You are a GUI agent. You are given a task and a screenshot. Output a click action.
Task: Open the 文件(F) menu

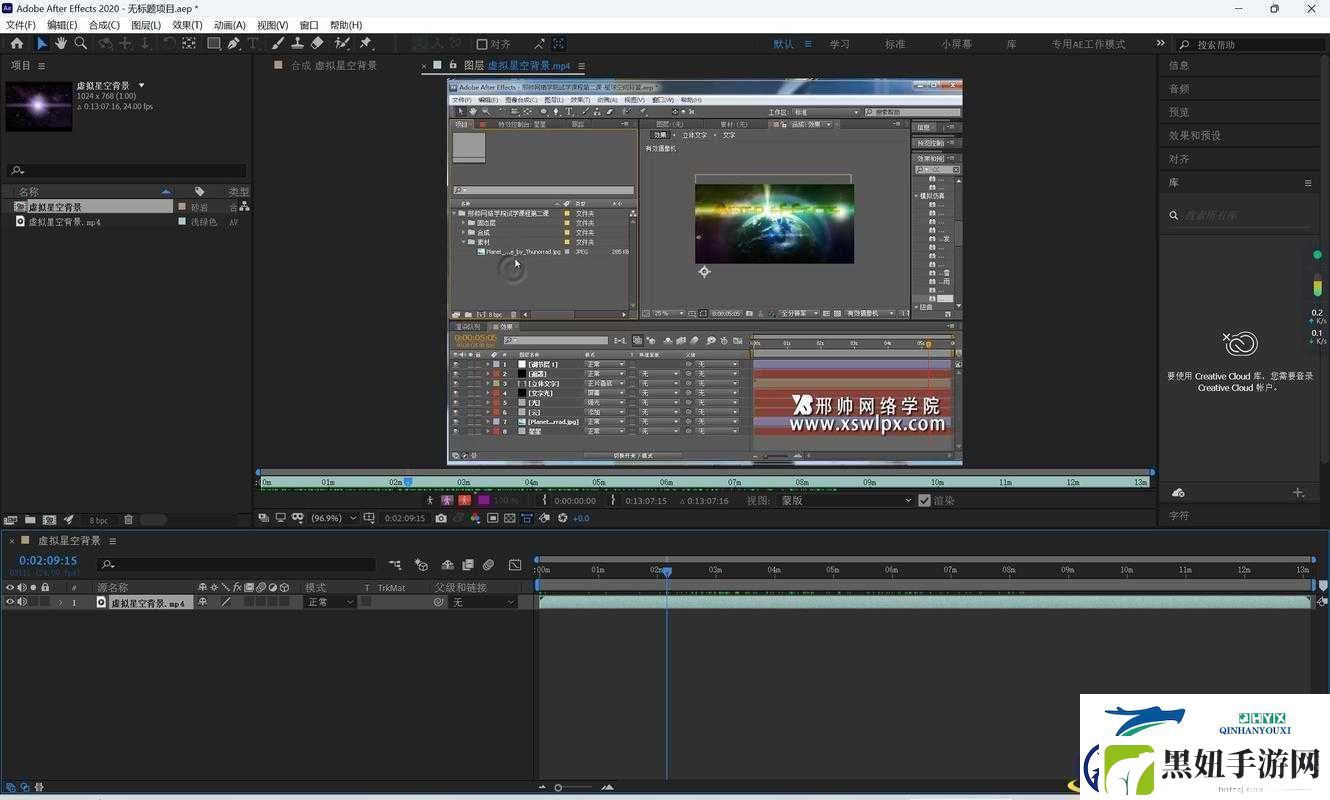tap(20, 25)
